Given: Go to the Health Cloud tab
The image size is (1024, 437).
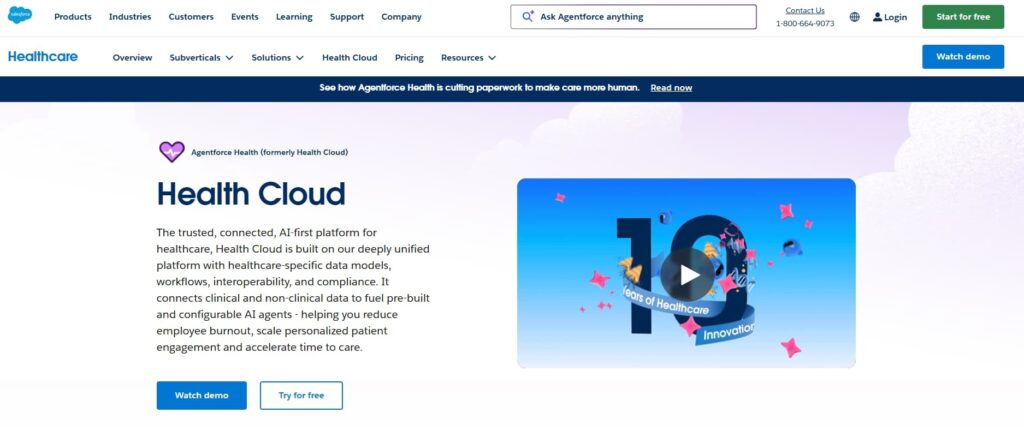Looking at the screenshot, I should (349, 57).
